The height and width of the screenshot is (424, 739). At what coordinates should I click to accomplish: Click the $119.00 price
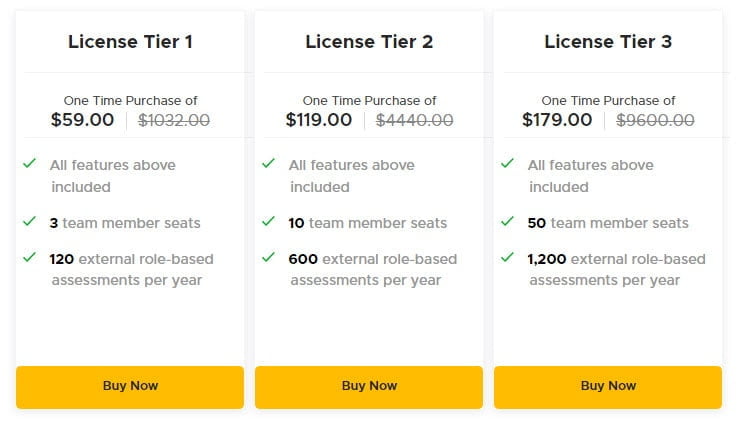[319, 120]
